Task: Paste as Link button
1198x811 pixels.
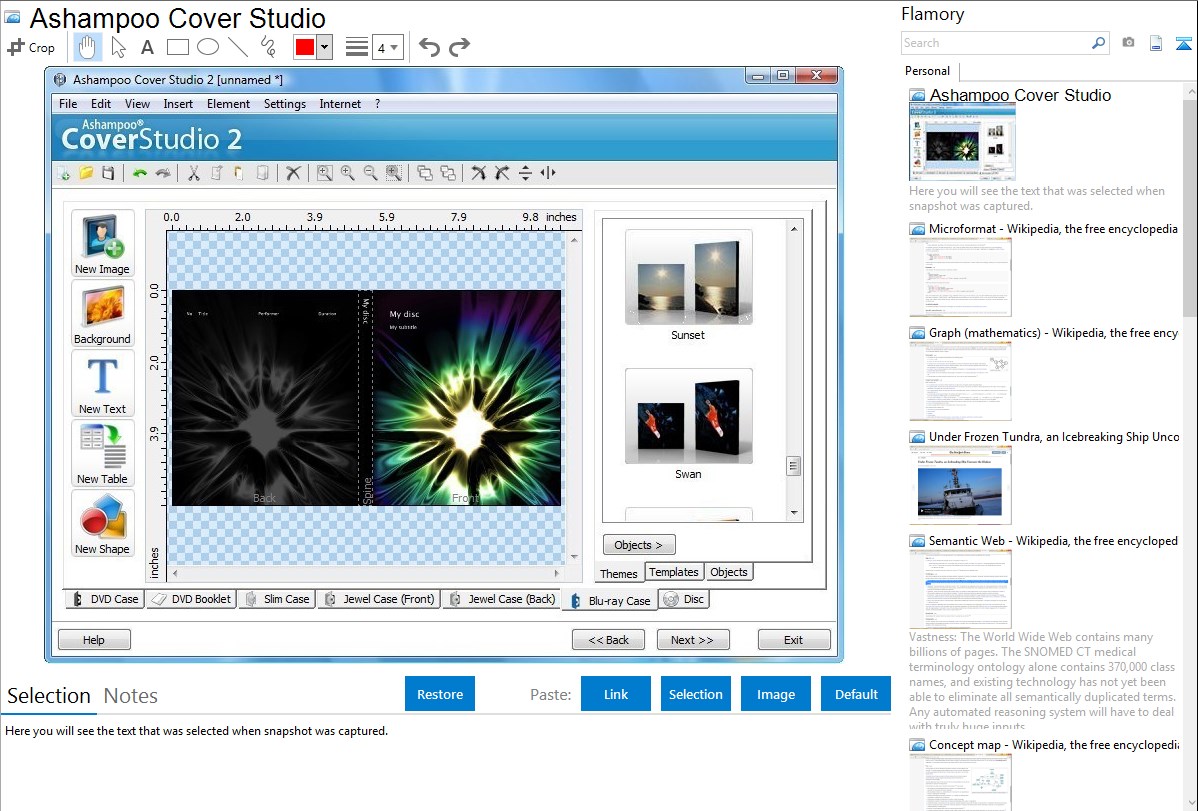Action: (x=616, y=694)
